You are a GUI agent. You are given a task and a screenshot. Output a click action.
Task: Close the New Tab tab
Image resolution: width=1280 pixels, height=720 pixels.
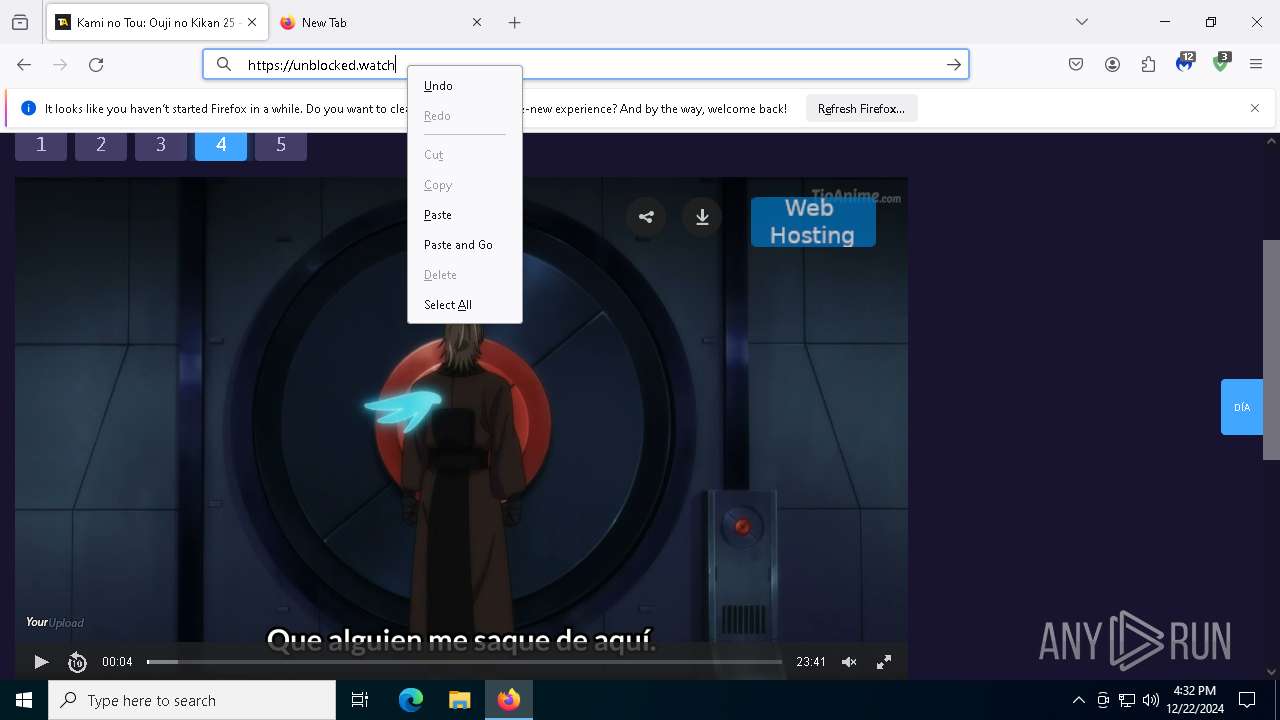coord(476,22)
